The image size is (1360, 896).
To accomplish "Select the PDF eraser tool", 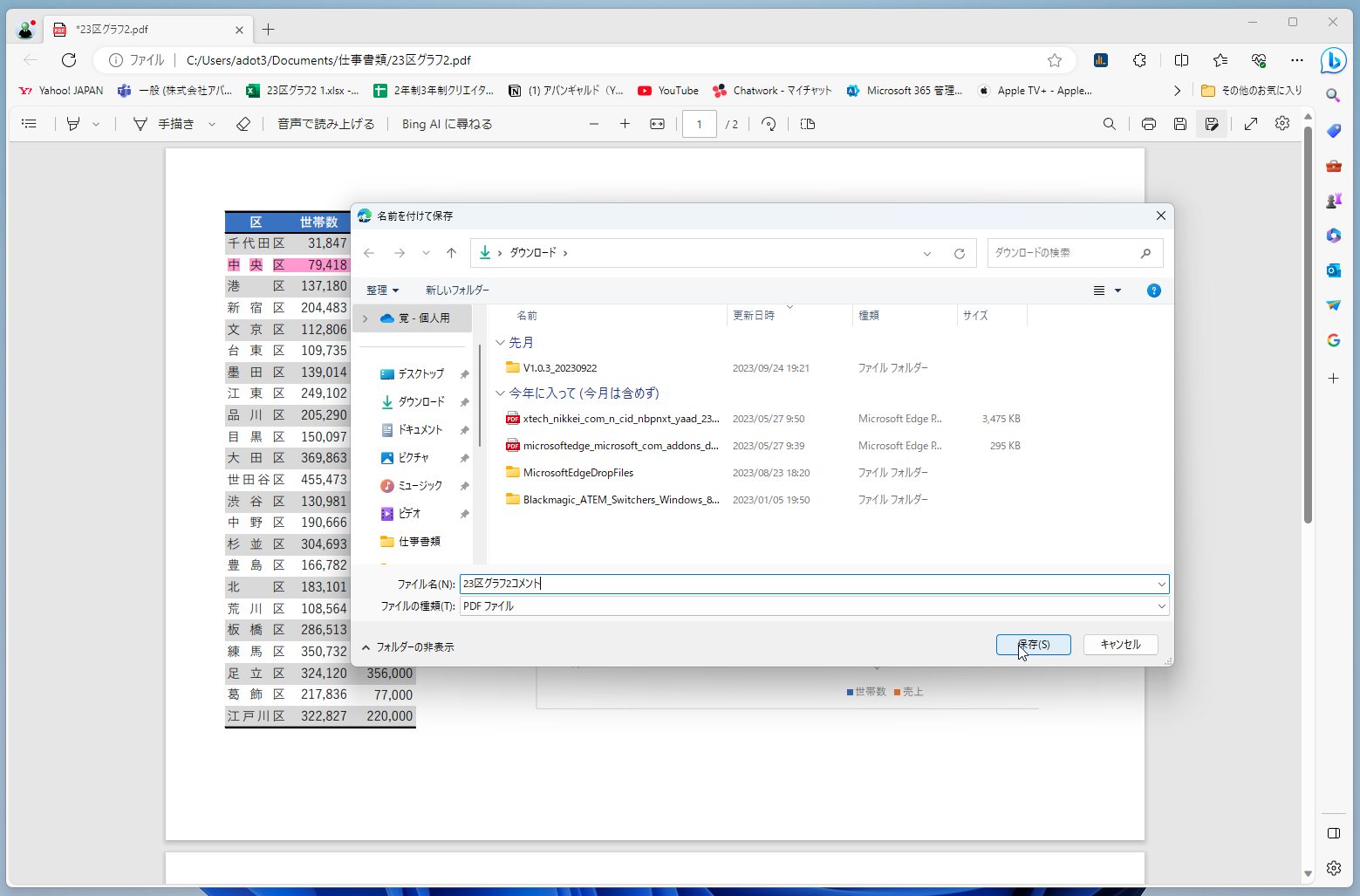I will coord(243,124).
